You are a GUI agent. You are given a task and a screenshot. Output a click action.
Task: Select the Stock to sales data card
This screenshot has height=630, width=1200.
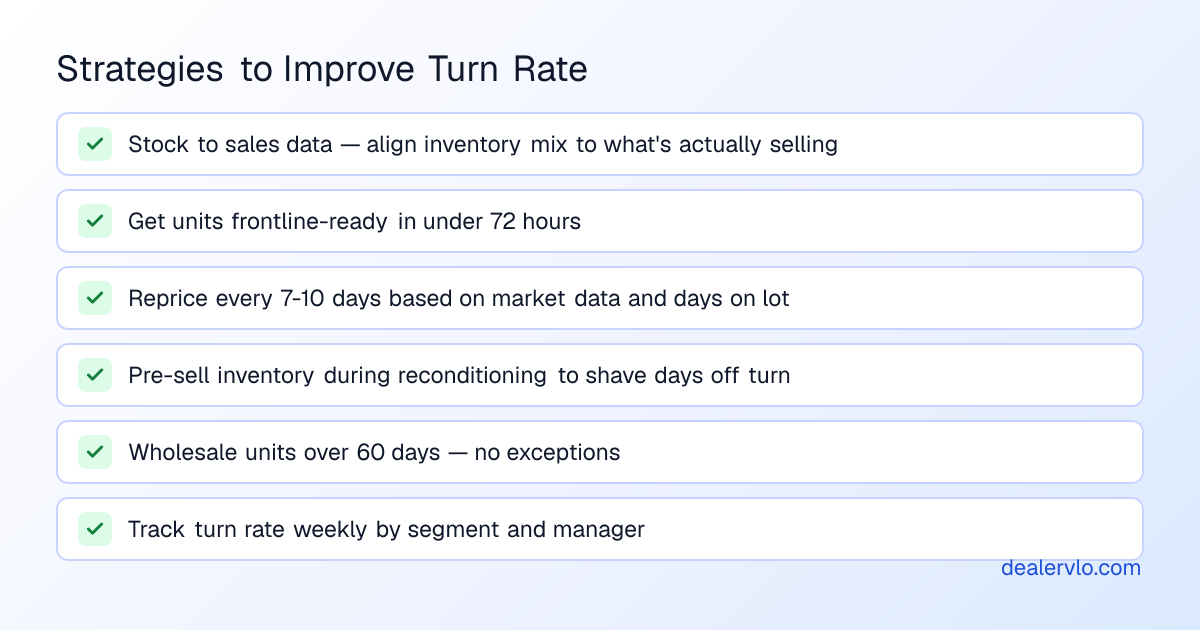pyautogui.click(x=600, y=144)
